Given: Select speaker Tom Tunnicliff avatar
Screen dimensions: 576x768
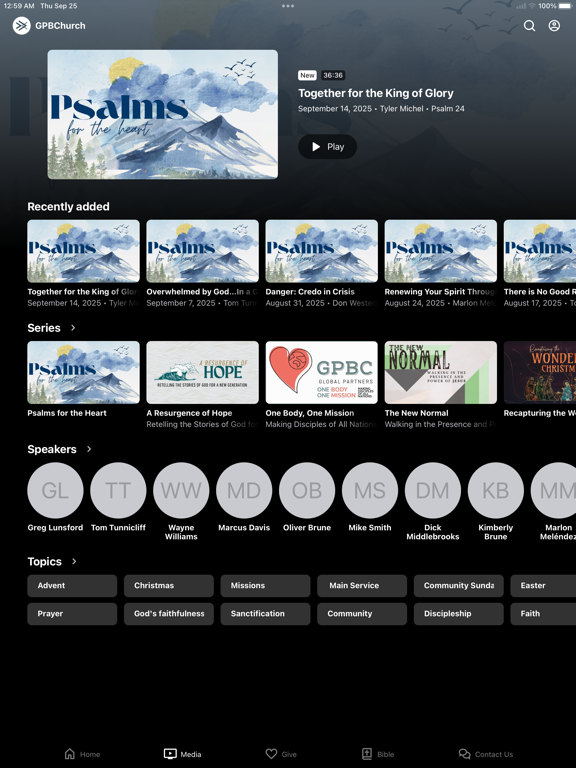Looking at the screenshot, I should (x=118, y=490).
